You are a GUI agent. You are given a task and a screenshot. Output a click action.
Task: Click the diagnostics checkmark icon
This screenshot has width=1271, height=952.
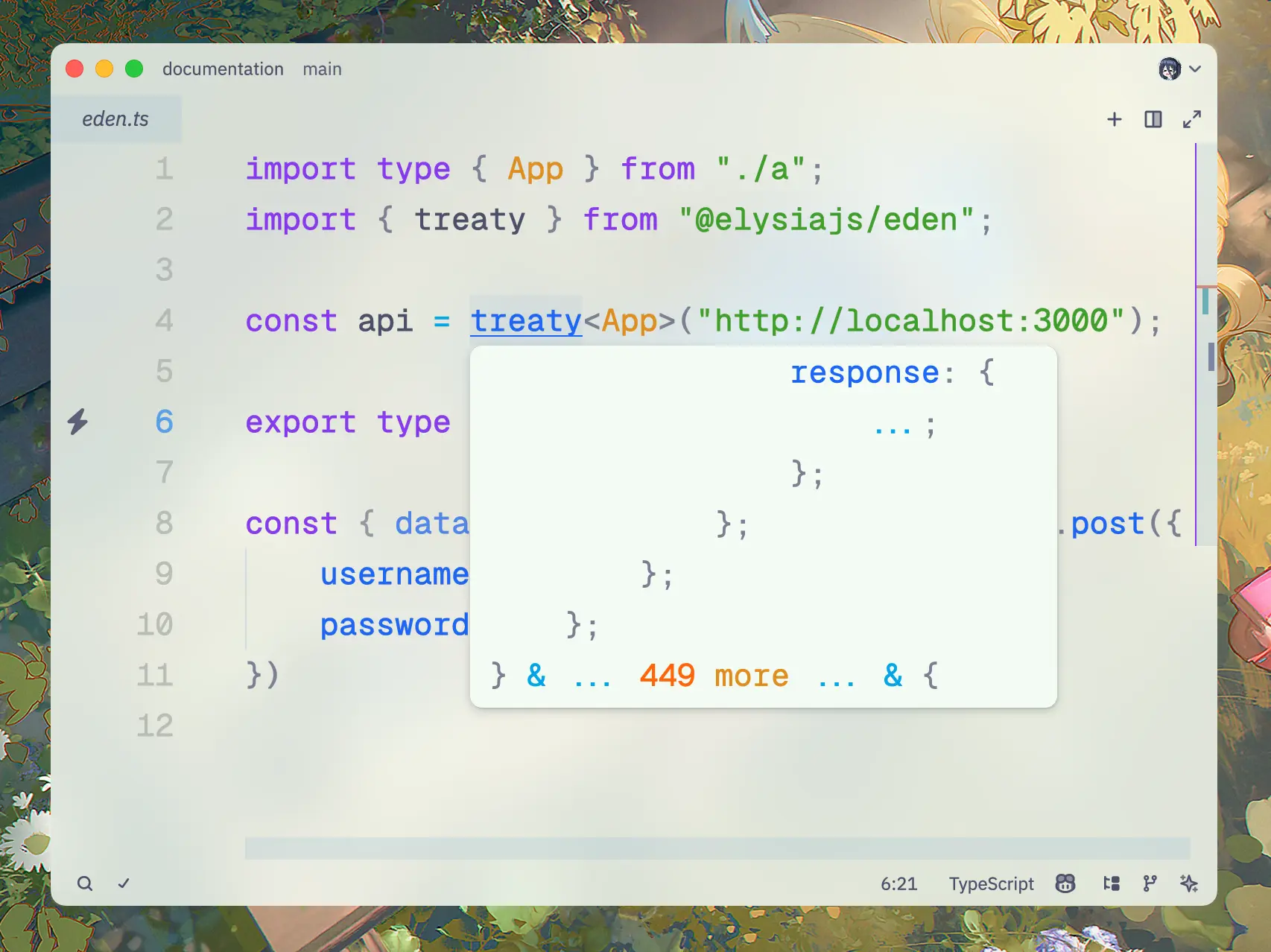pos(124,883)
